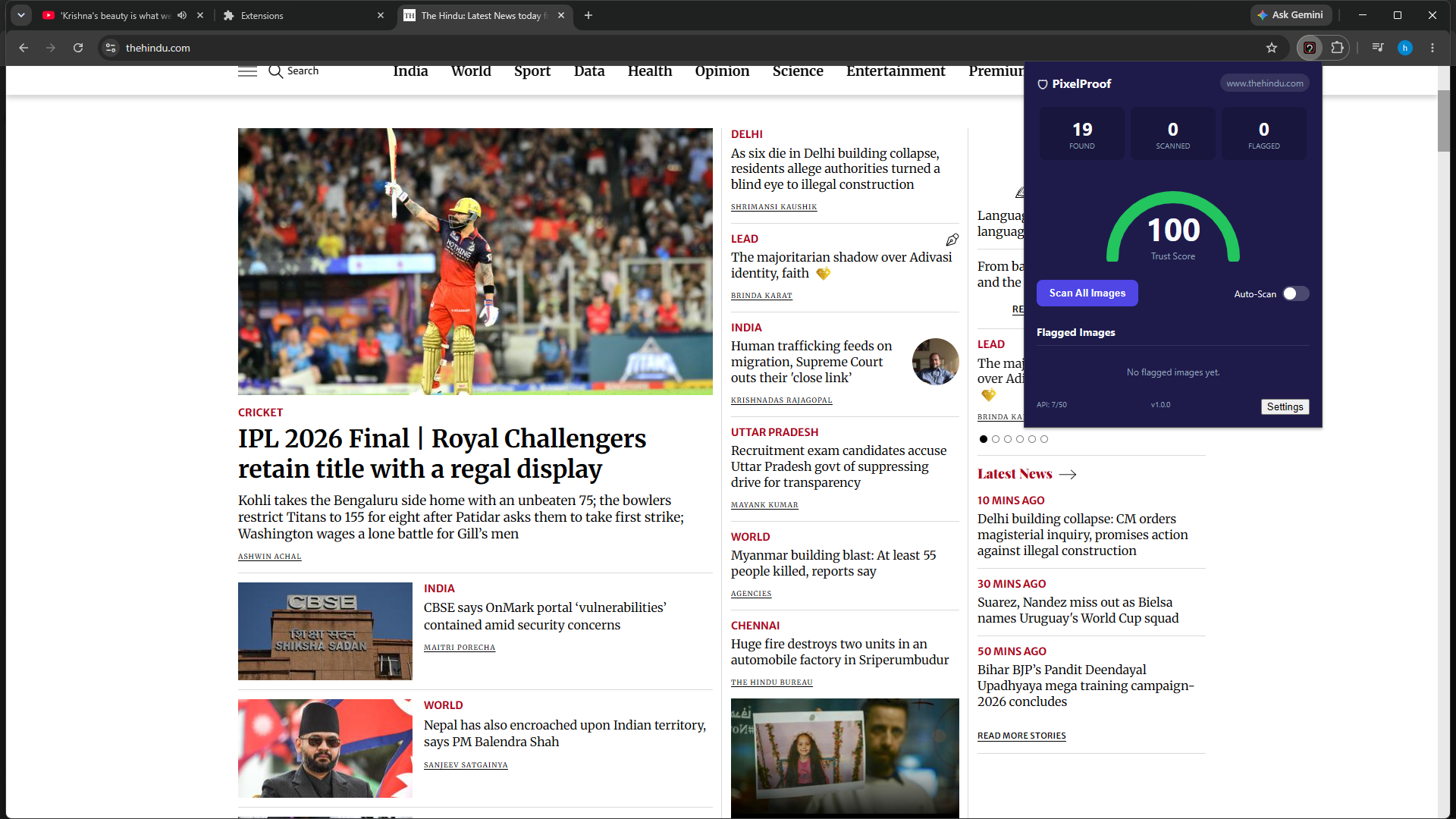1456x819 pixels.
Task: Open The Hindu hamburger menu
Action: (247, 71)
